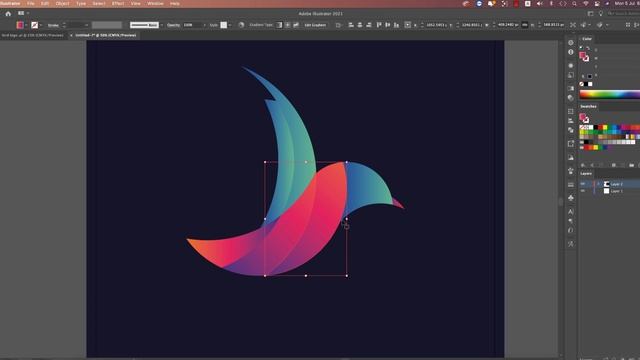Click the Isolate selected object icon

pyautogui.click(x=573, y=25)
